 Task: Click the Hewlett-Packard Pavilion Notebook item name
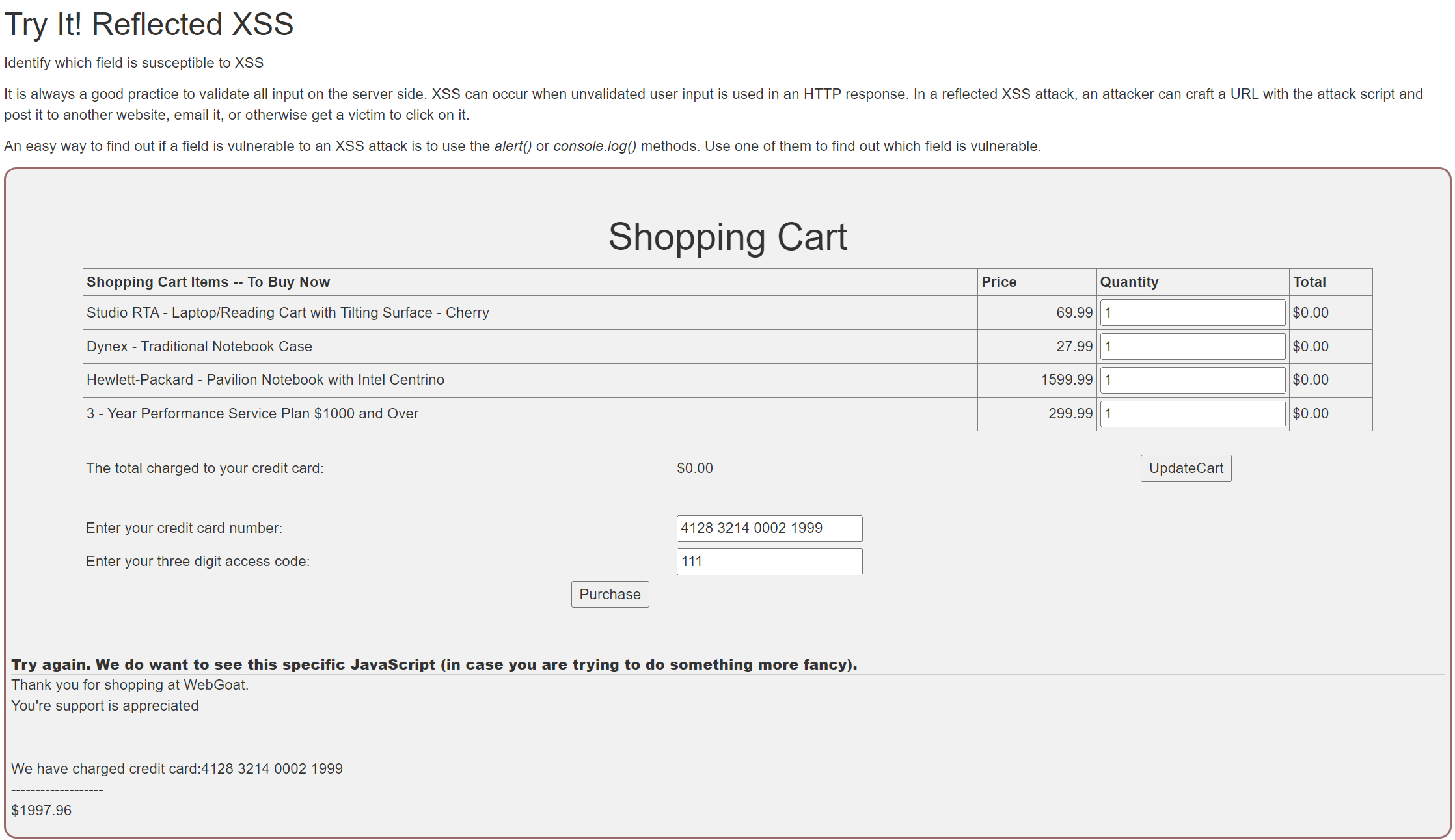(x=265, y=380)
